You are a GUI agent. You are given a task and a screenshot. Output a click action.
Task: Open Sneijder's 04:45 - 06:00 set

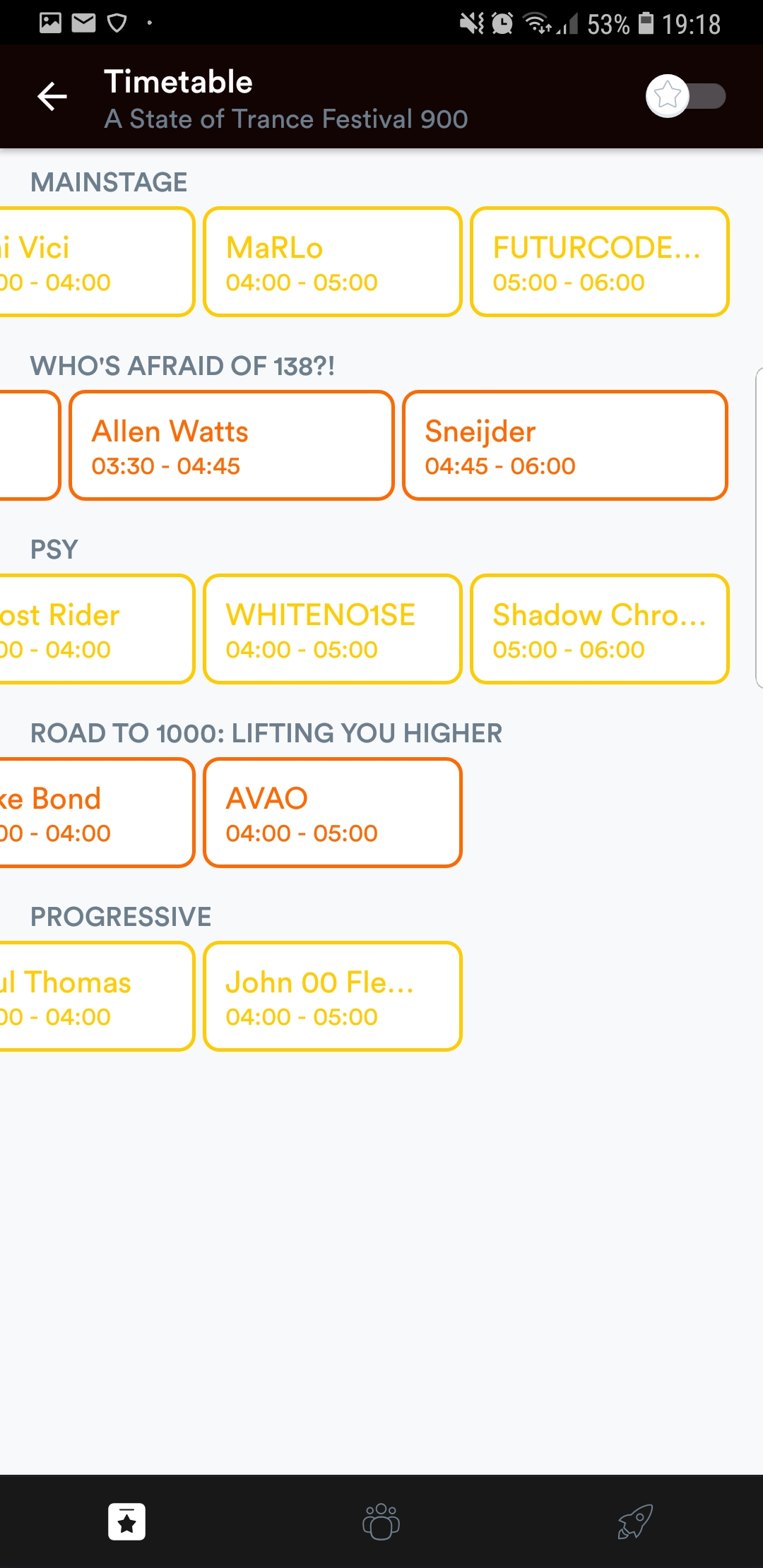tap(564, 446)
